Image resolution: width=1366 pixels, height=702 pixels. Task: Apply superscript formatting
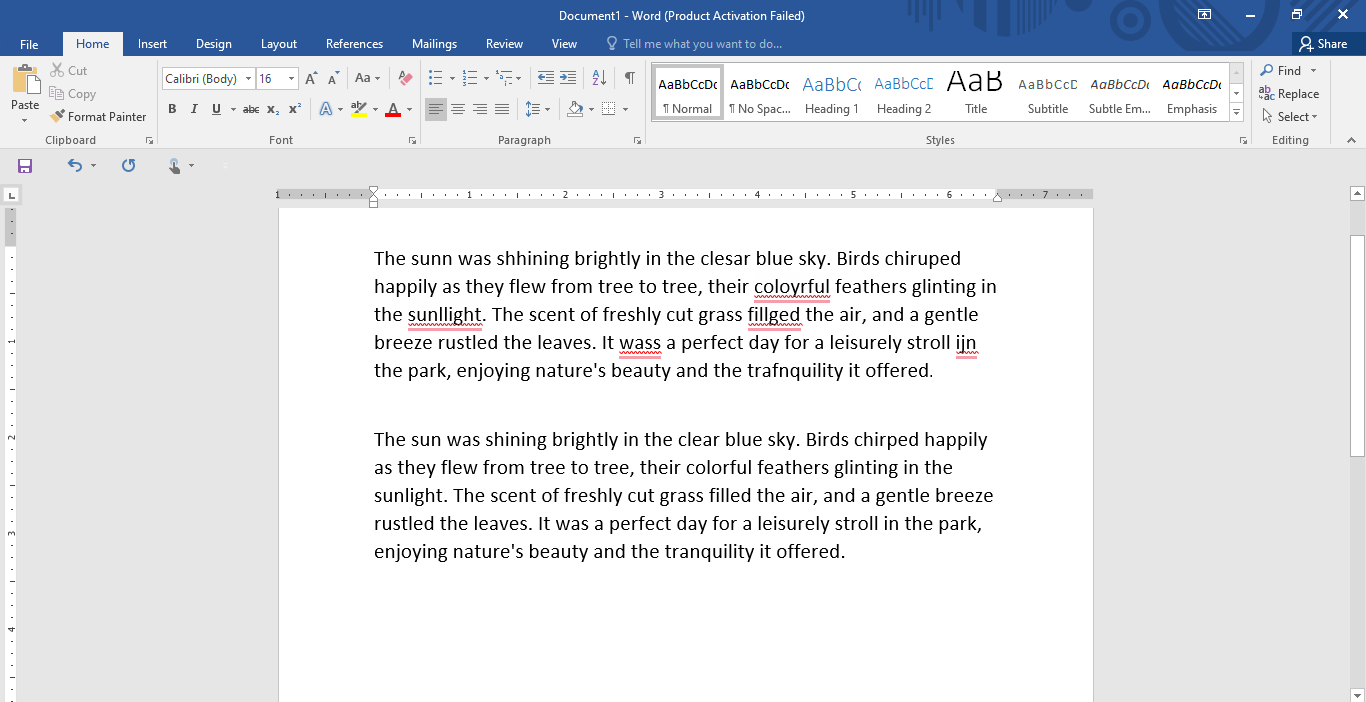pyautogui.click(x=295, y=109)
